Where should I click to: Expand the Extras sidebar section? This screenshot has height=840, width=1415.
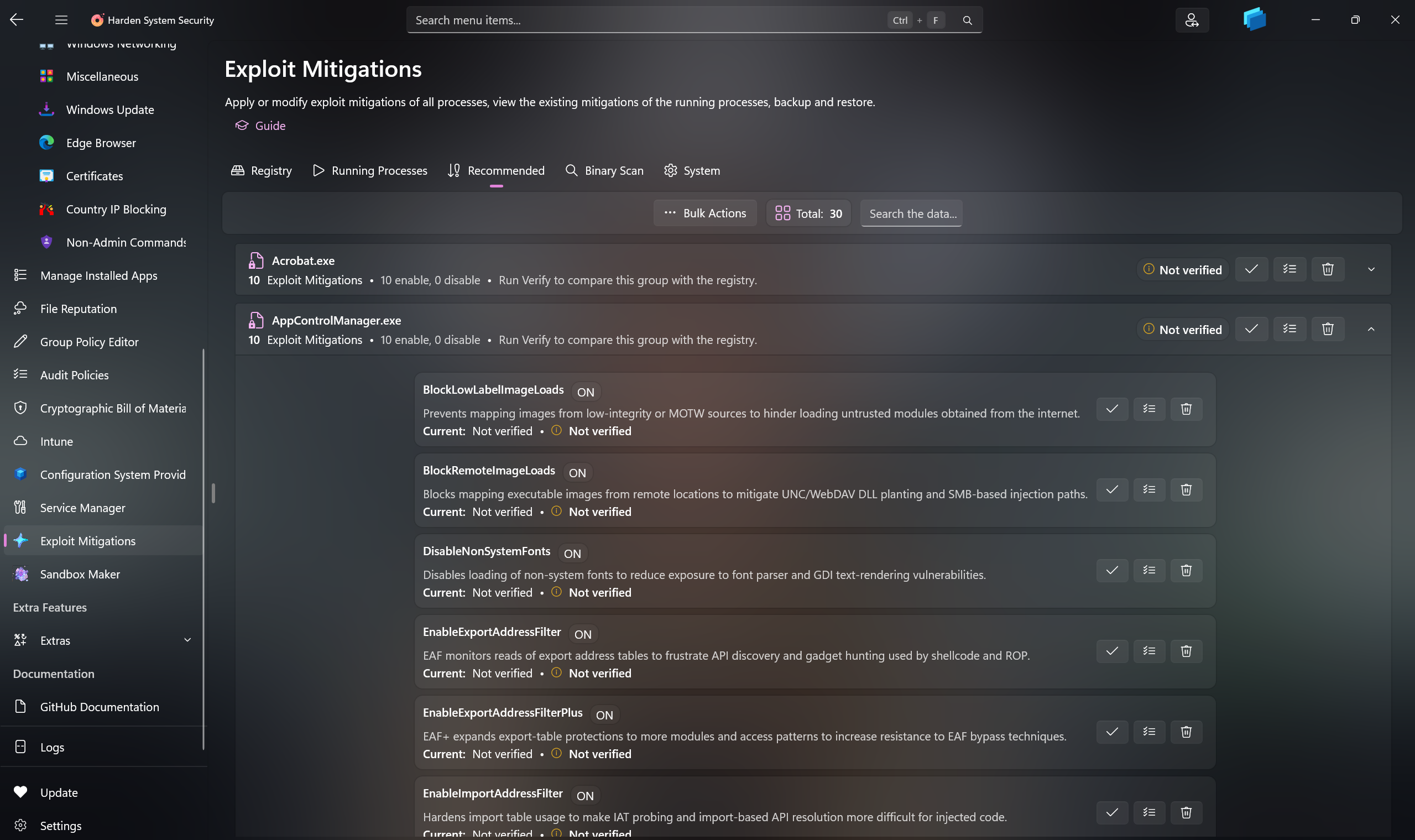[103, 641]
